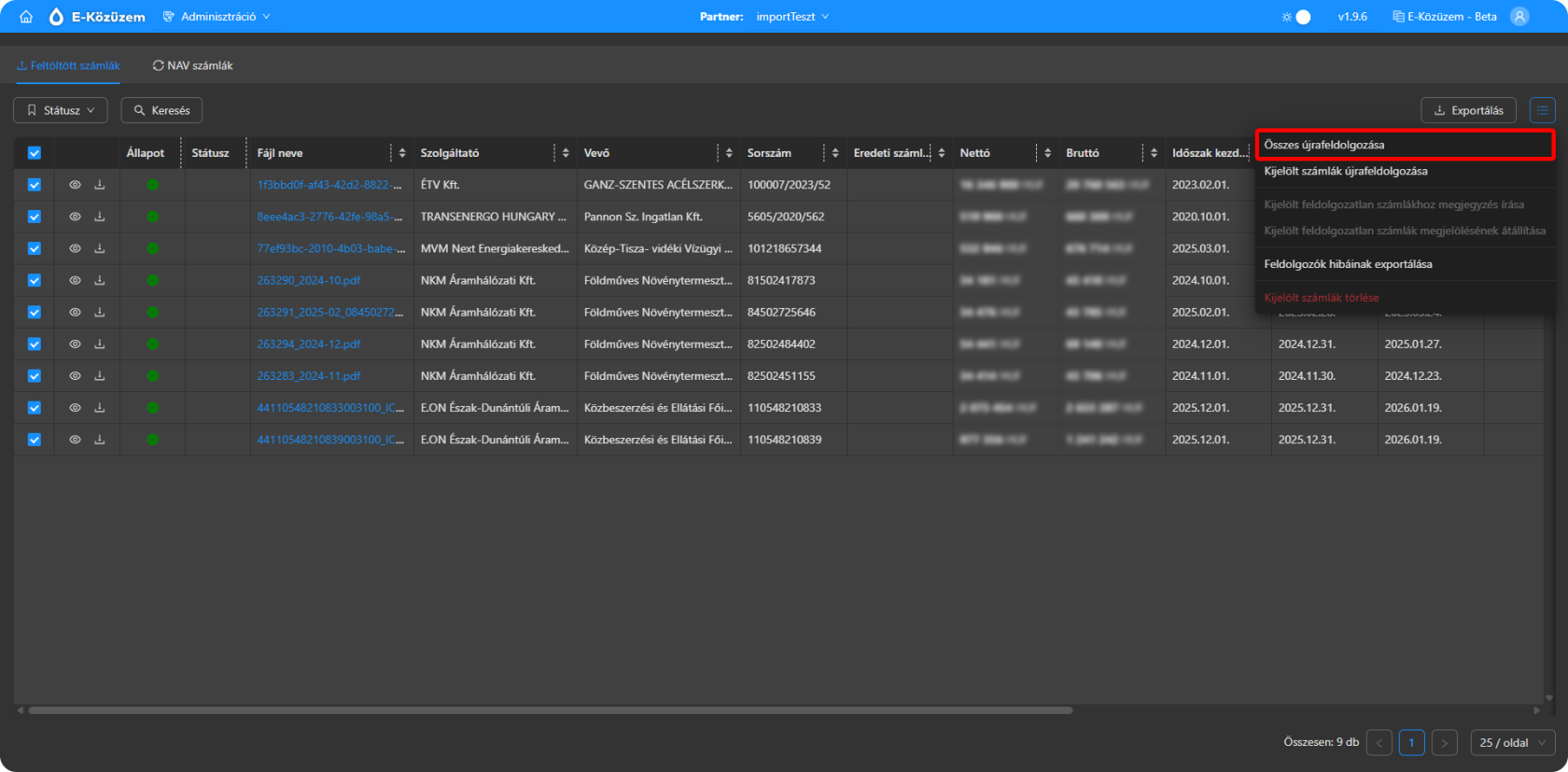Open the 25 / oldal page size selector

1512,743
